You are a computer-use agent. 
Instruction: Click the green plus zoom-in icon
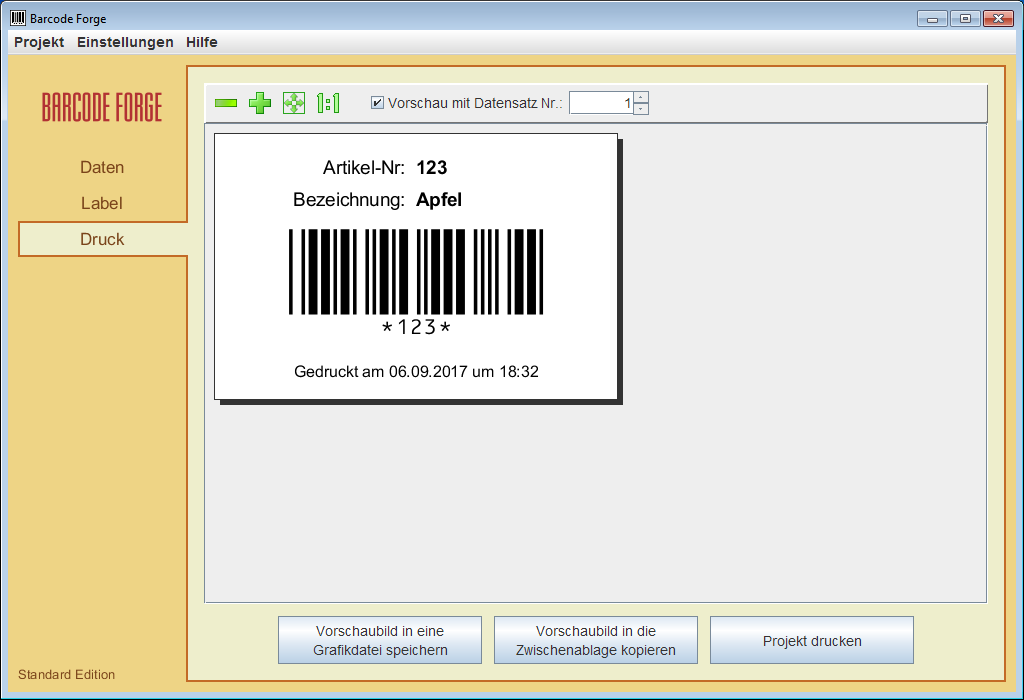(260, 103)
